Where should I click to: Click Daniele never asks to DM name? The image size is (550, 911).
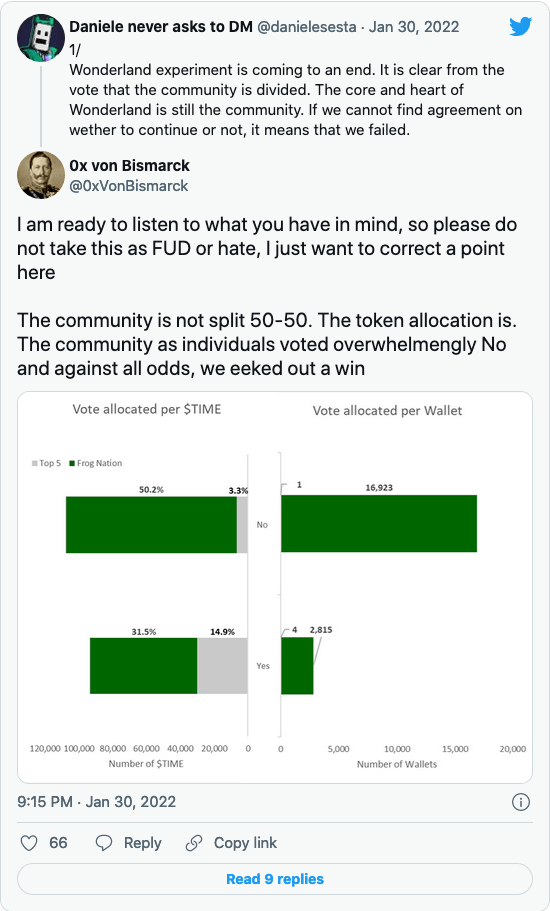point(161,27)
